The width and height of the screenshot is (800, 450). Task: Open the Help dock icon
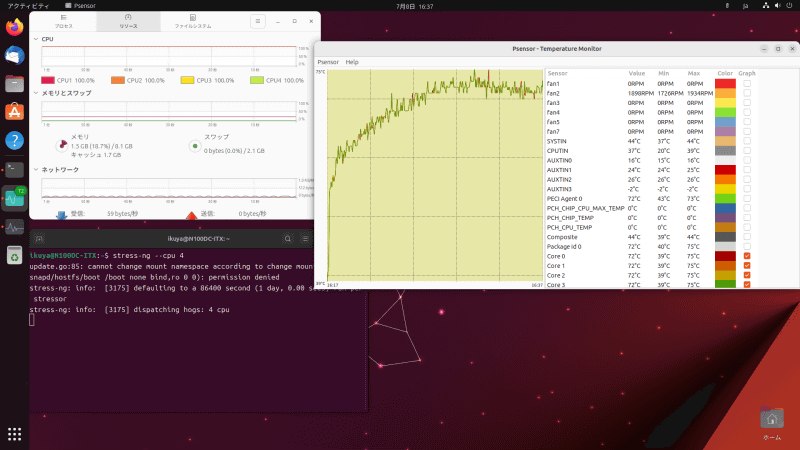14,140
